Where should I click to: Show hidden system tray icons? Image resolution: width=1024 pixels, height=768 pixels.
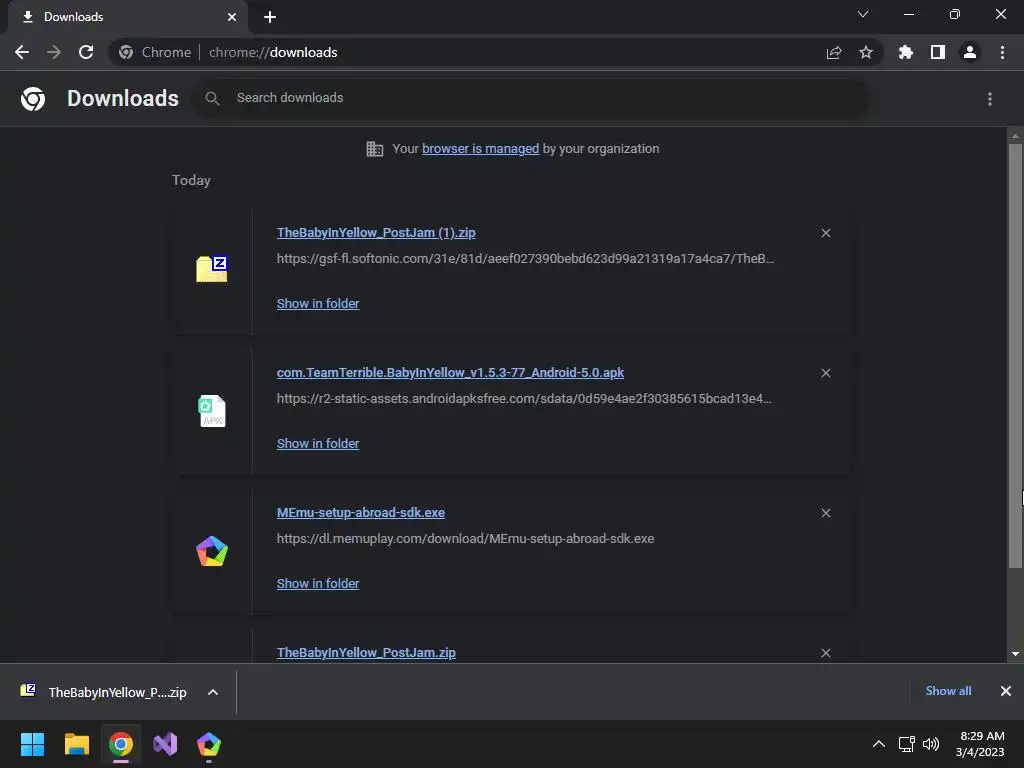(x=879, y=744)
